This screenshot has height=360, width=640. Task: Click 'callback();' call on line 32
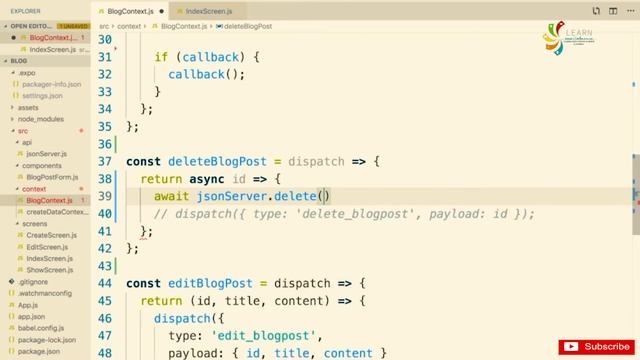tap(207, 74)
